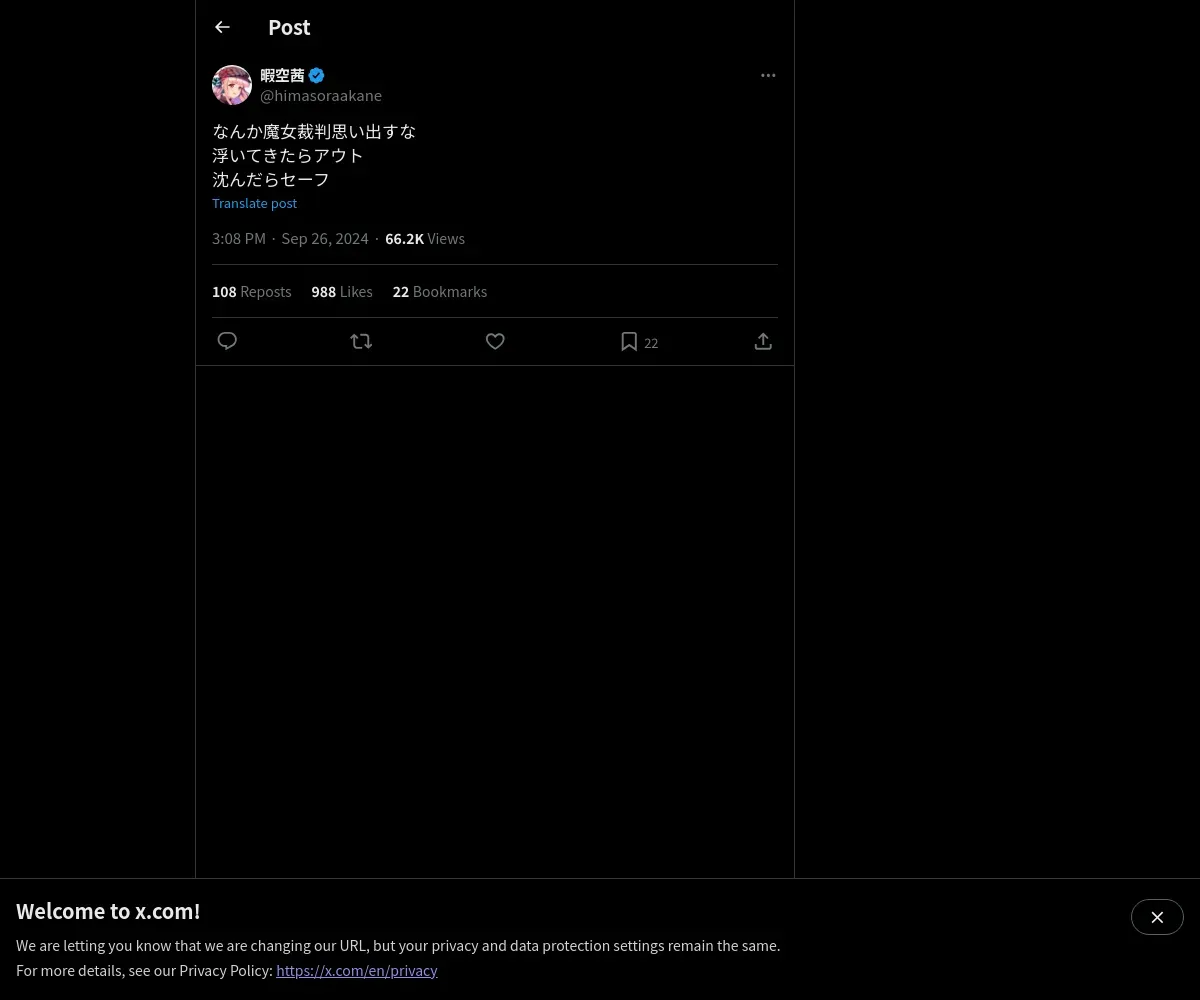View the 988 Likes list
The width and height of the screenshot is (1200, 1000).
click(342, 292)
